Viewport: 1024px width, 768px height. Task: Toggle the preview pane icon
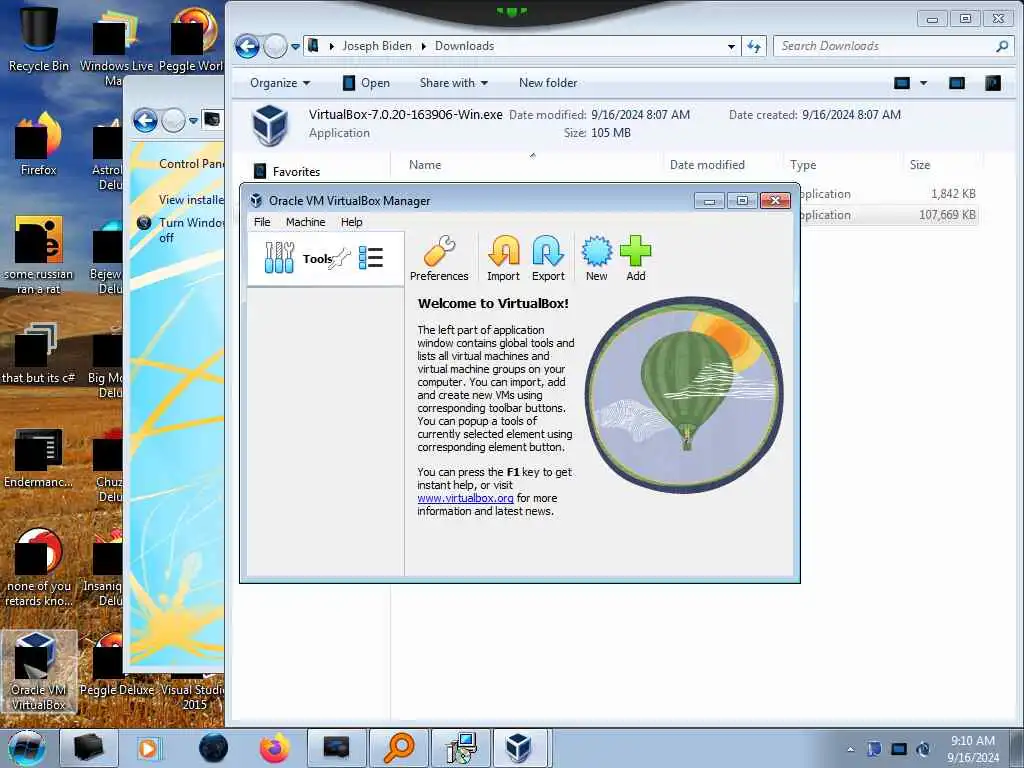pyautogui.click(x=957, y=83)
